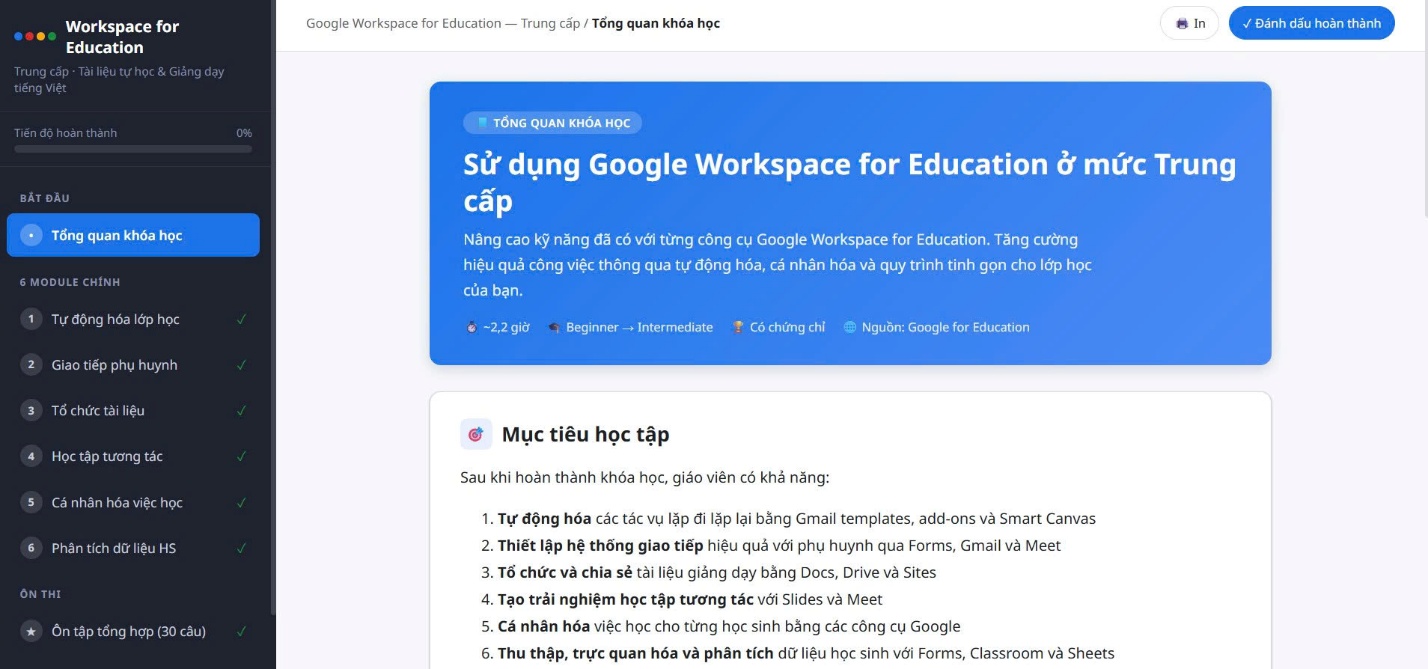The width and height of the screenshot is (1428, 669).
Task: Click the globe icon beside Nguồn: Google for Education
Action: (850, 327)
